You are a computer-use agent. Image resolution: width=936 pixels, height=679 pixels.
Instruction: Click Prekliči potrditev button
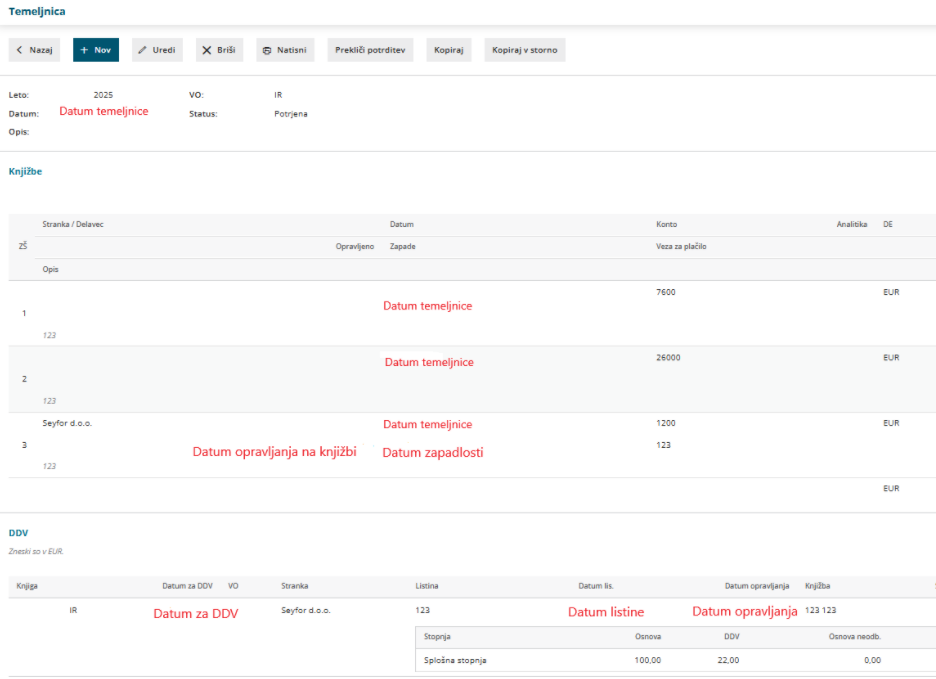click(x=370, y=50)
